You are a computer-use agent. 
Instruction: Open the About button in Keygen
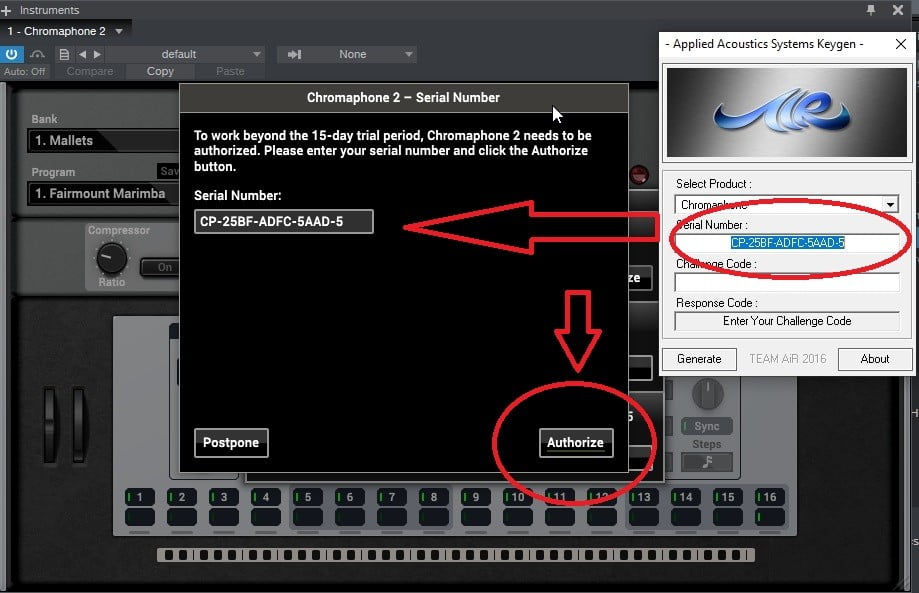875,359
